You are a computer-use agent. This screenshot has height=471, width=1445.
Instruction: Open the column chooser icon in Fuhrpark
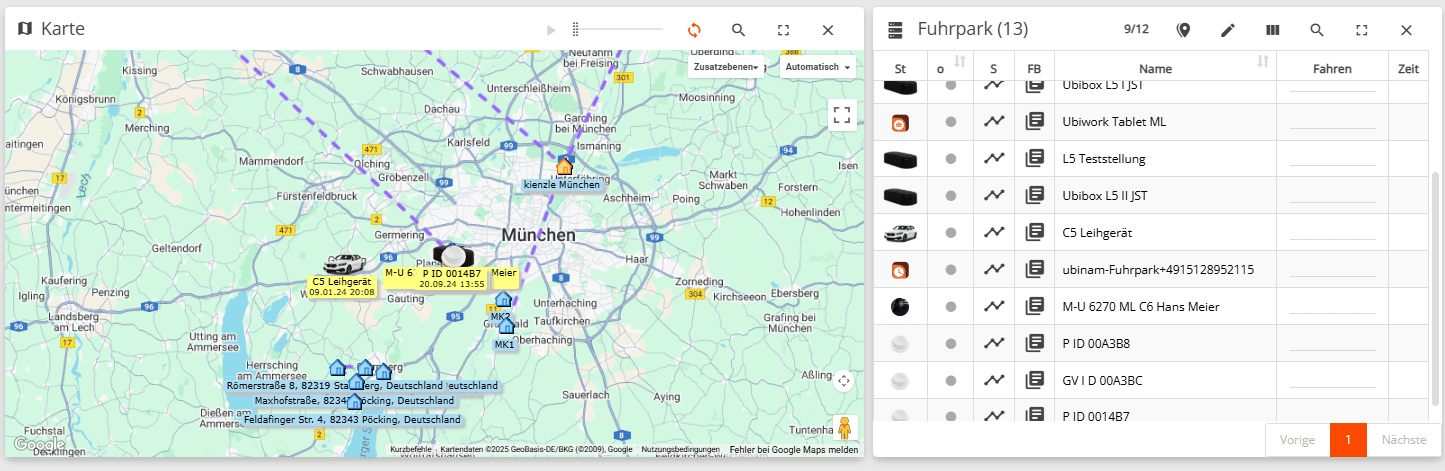point(1272,30)
